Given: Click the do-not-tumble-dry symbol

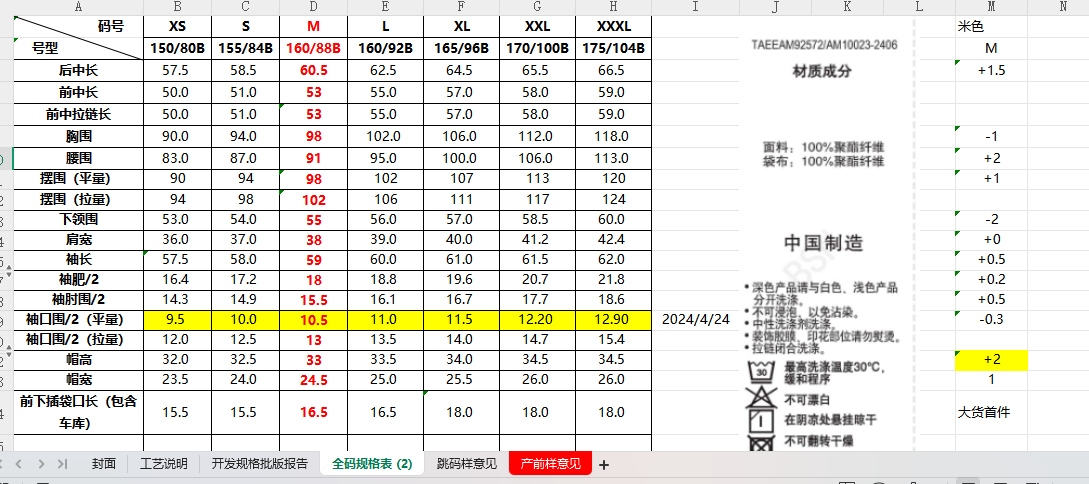Looking at the screenshot, I should pyautogui.click(x=762, y=441).
